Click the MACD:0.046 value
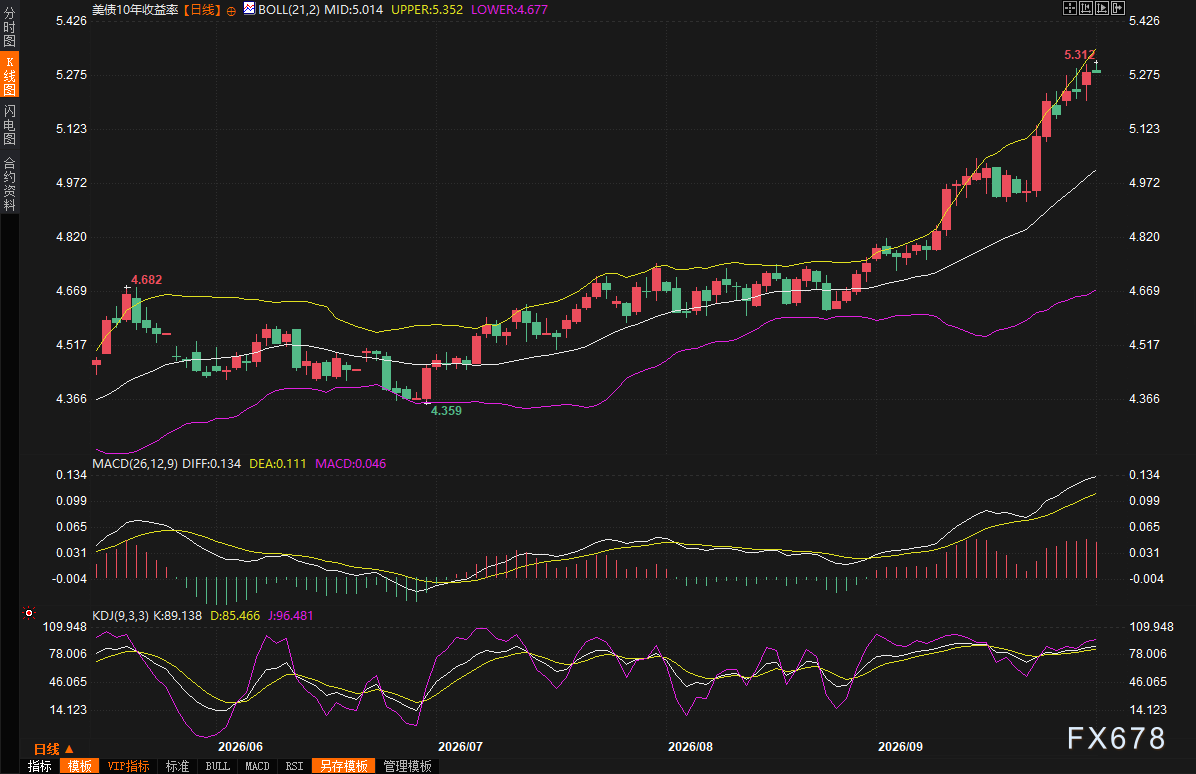 coord(350,464)
